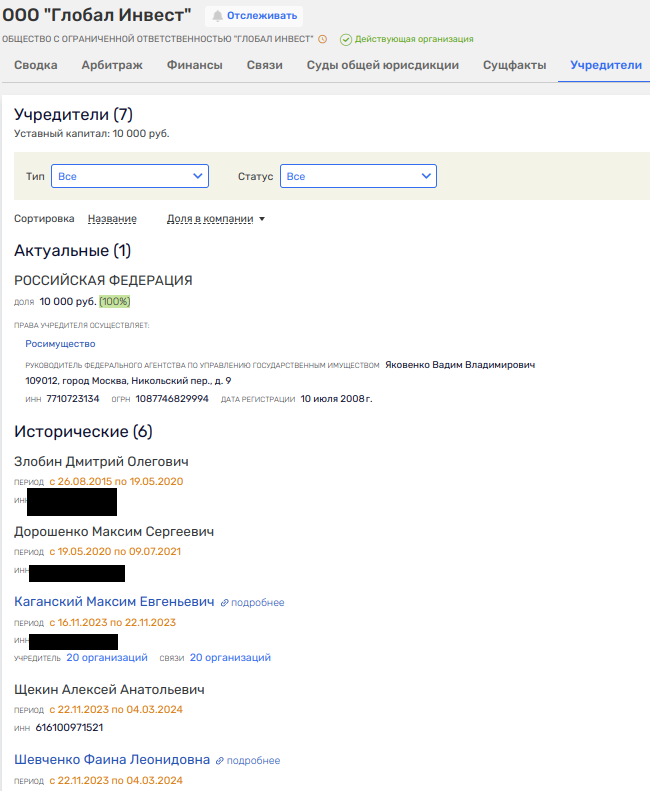Sort by Название
The height and width of the screenshot is (791, 650).
point(112,219)
